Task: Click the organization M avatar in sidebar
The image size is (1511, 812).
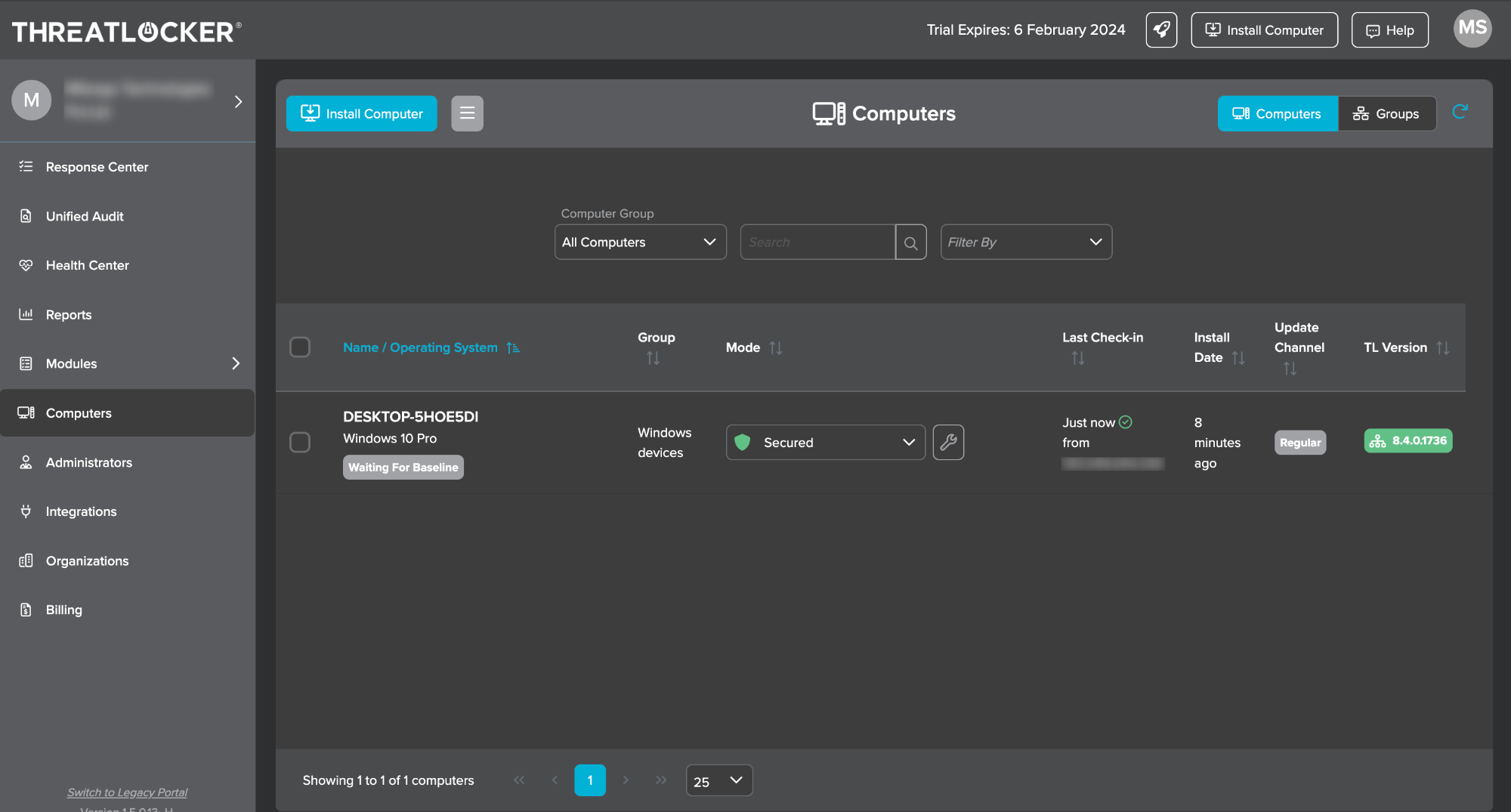Action: tap(32, 100)
